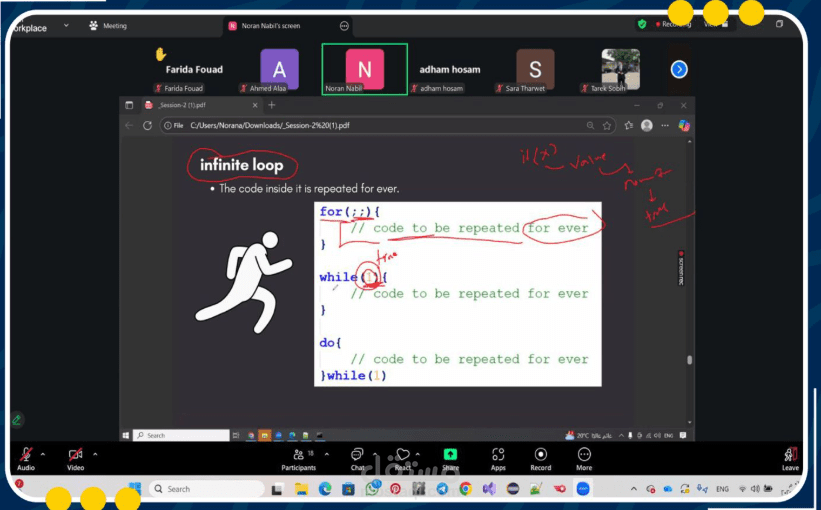
Task: Click the PDF scrollbar down arrow
Action: [x=690, y=423]
